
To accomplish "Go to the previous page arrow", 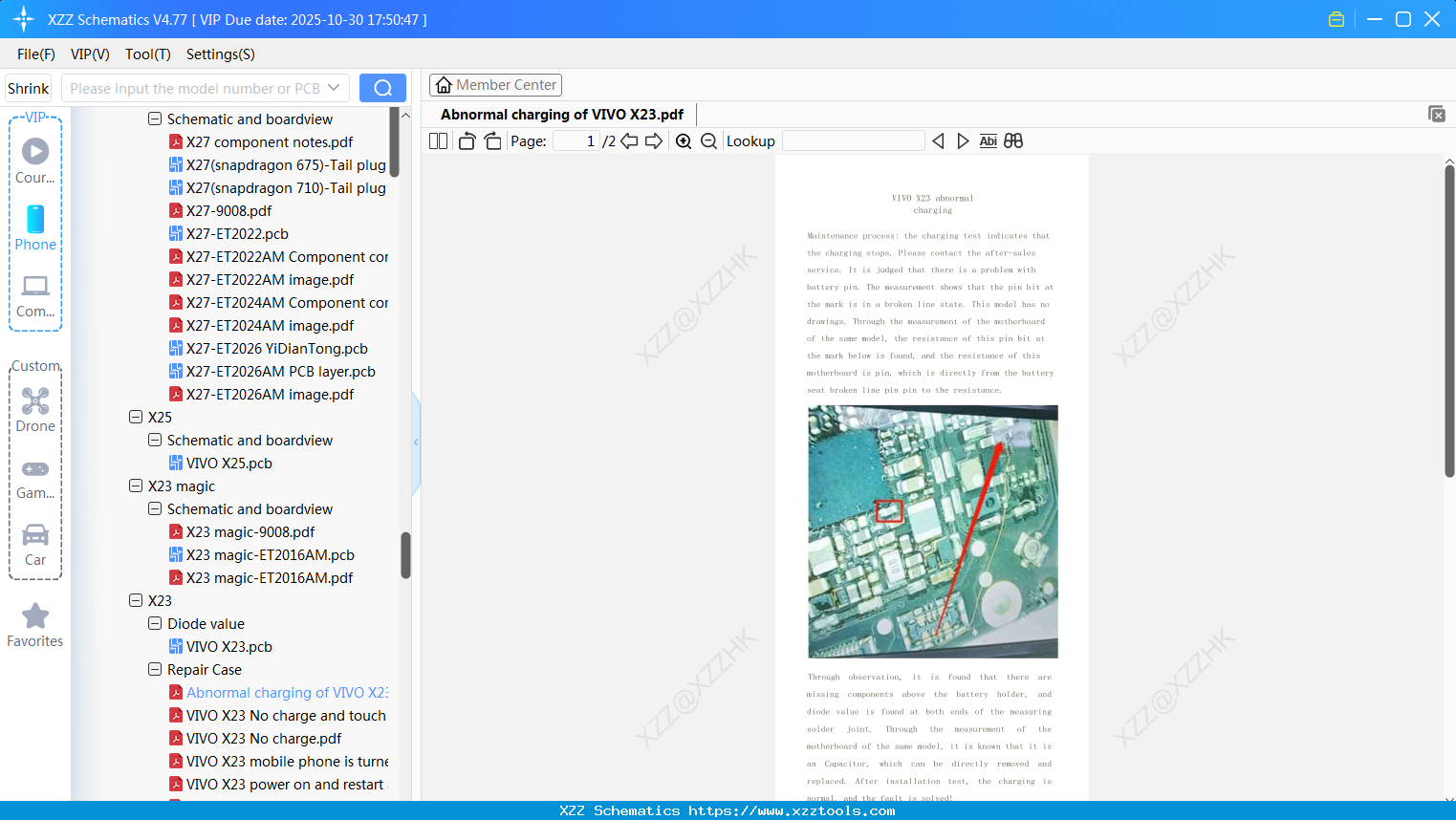I will pos(629,141).
